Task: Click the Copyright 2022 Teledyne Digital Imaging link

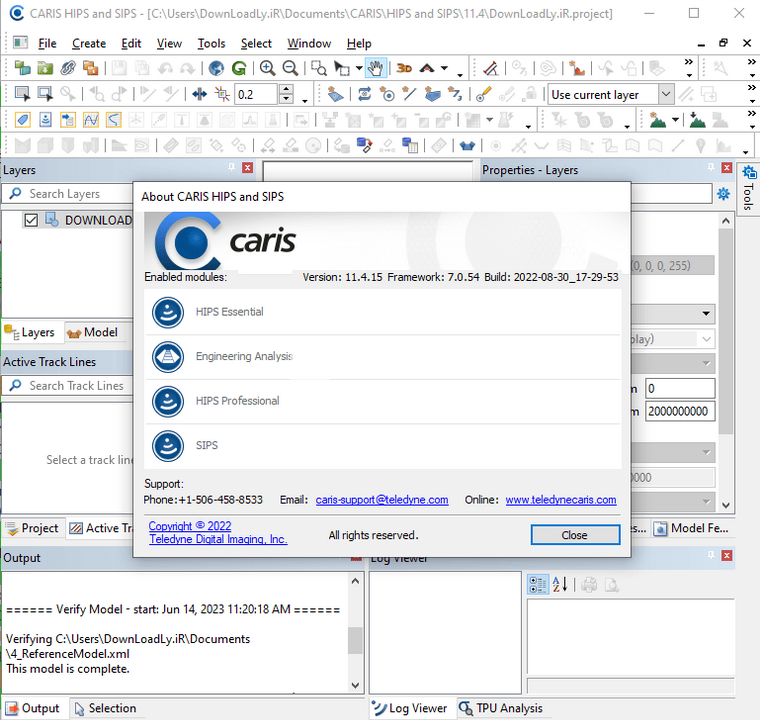Action: coord(218,533)
